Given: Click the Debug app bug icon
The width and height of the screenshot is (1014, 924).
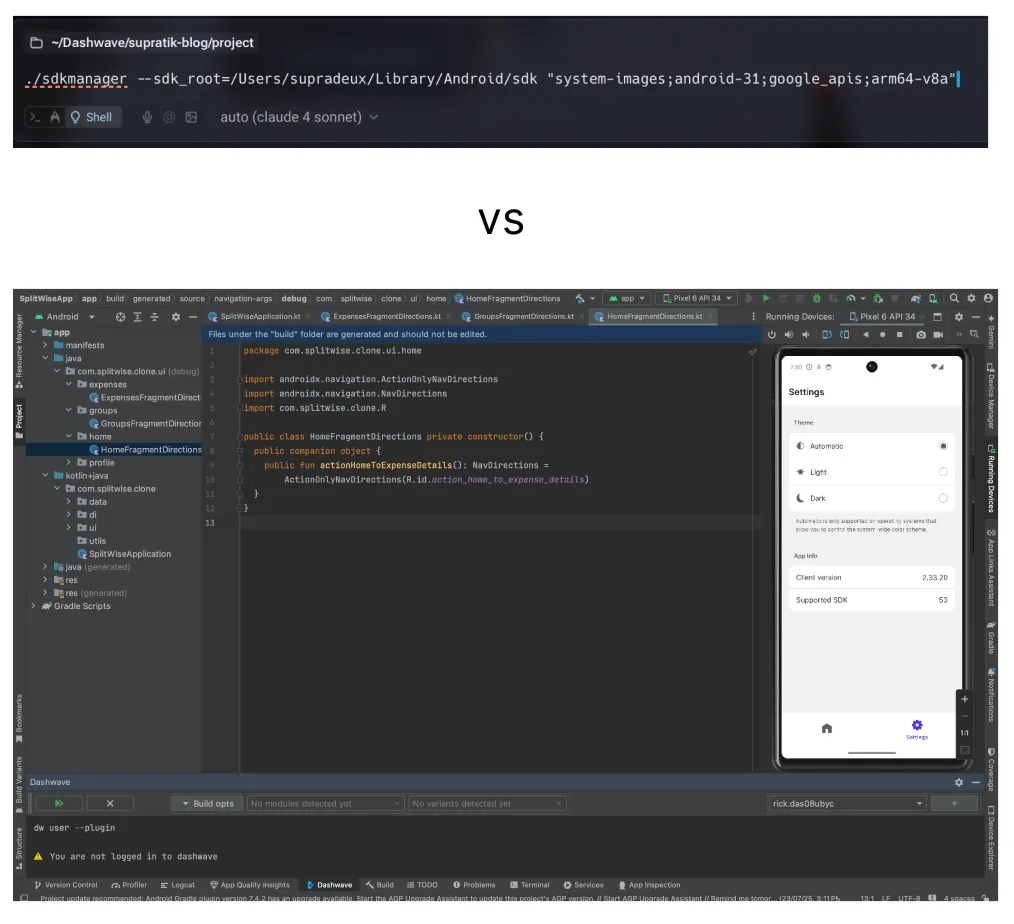Looking at the screenshot, I should point(816,298).
